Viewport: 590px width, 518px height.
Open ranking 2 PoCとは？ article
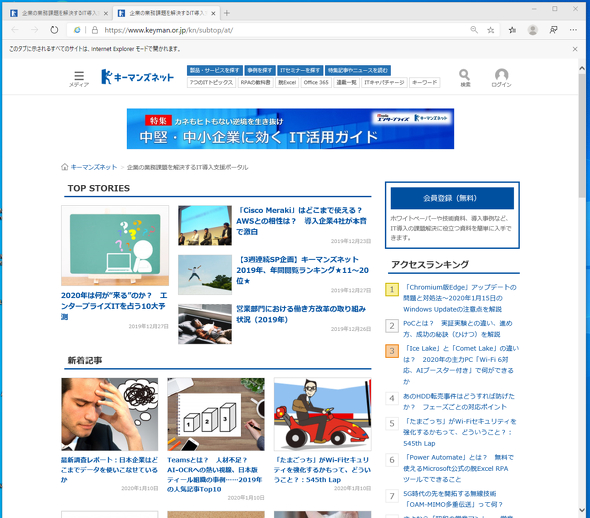point(458,328)
